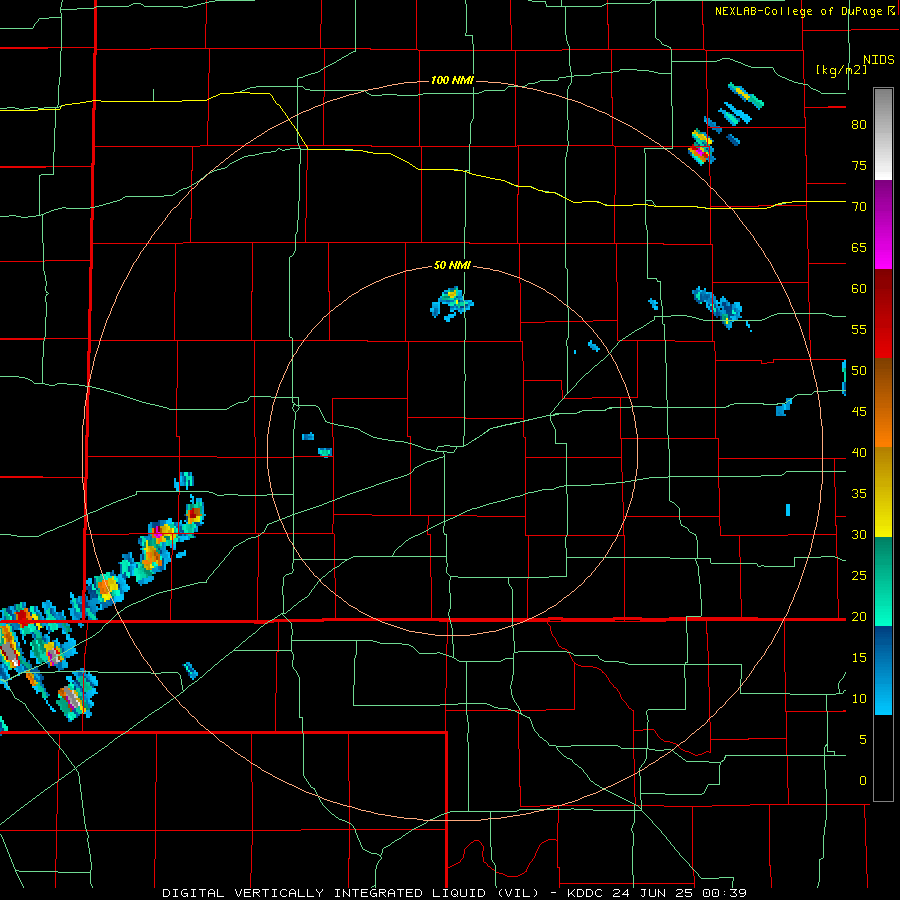Click the scale value 25

(x=859, y=576)
